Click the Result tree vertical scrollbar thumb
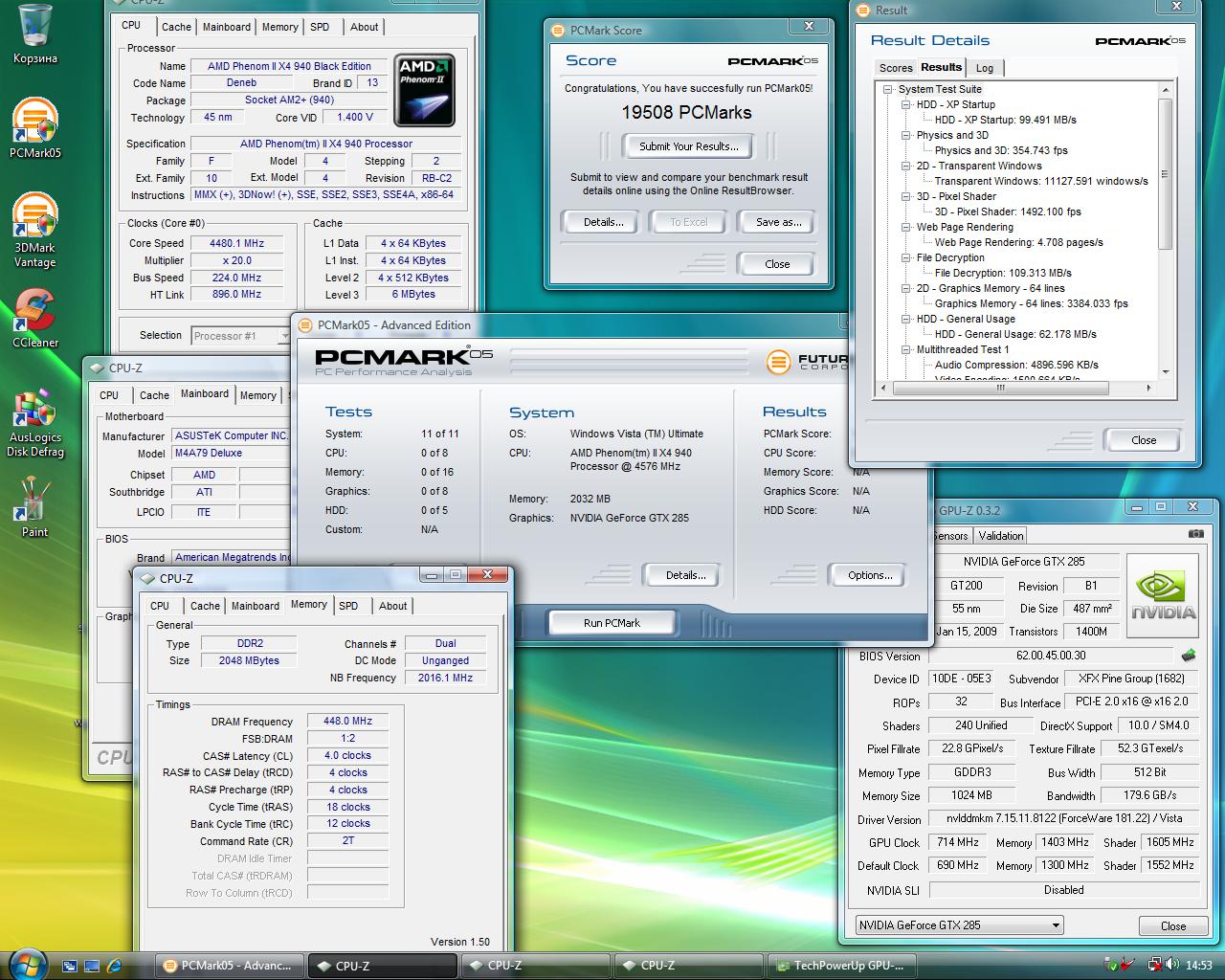Screen dimensions: 1225x980 [1165, 172]
